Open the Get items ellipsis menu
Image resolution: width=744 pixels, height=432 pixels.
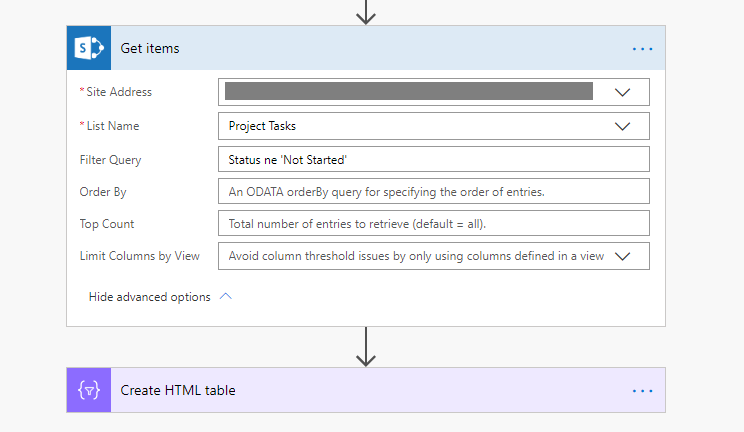coord(642,48)
